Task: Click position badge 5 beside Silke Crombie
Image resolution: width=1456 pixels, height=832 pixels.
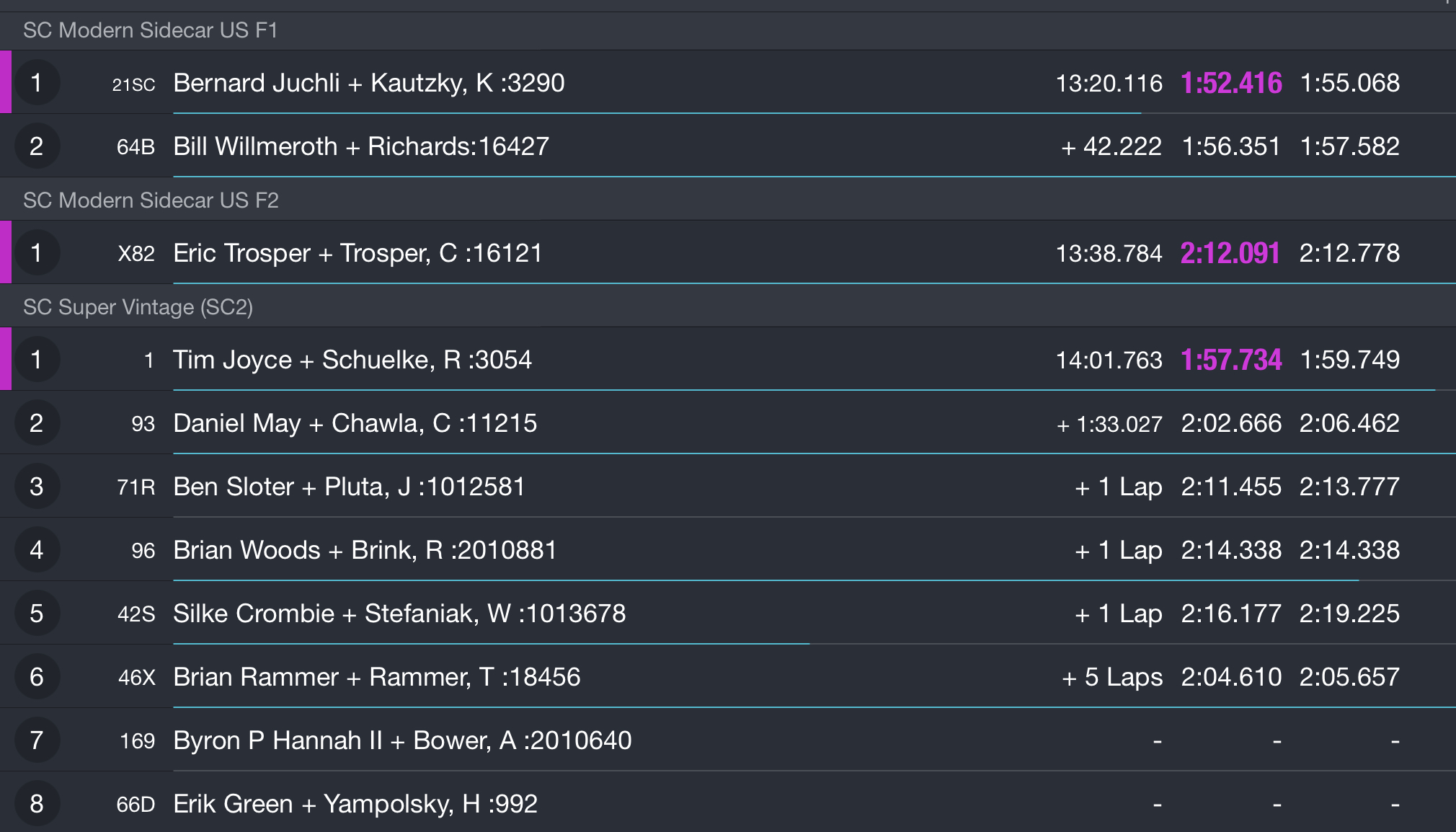Action: (37, 613)
